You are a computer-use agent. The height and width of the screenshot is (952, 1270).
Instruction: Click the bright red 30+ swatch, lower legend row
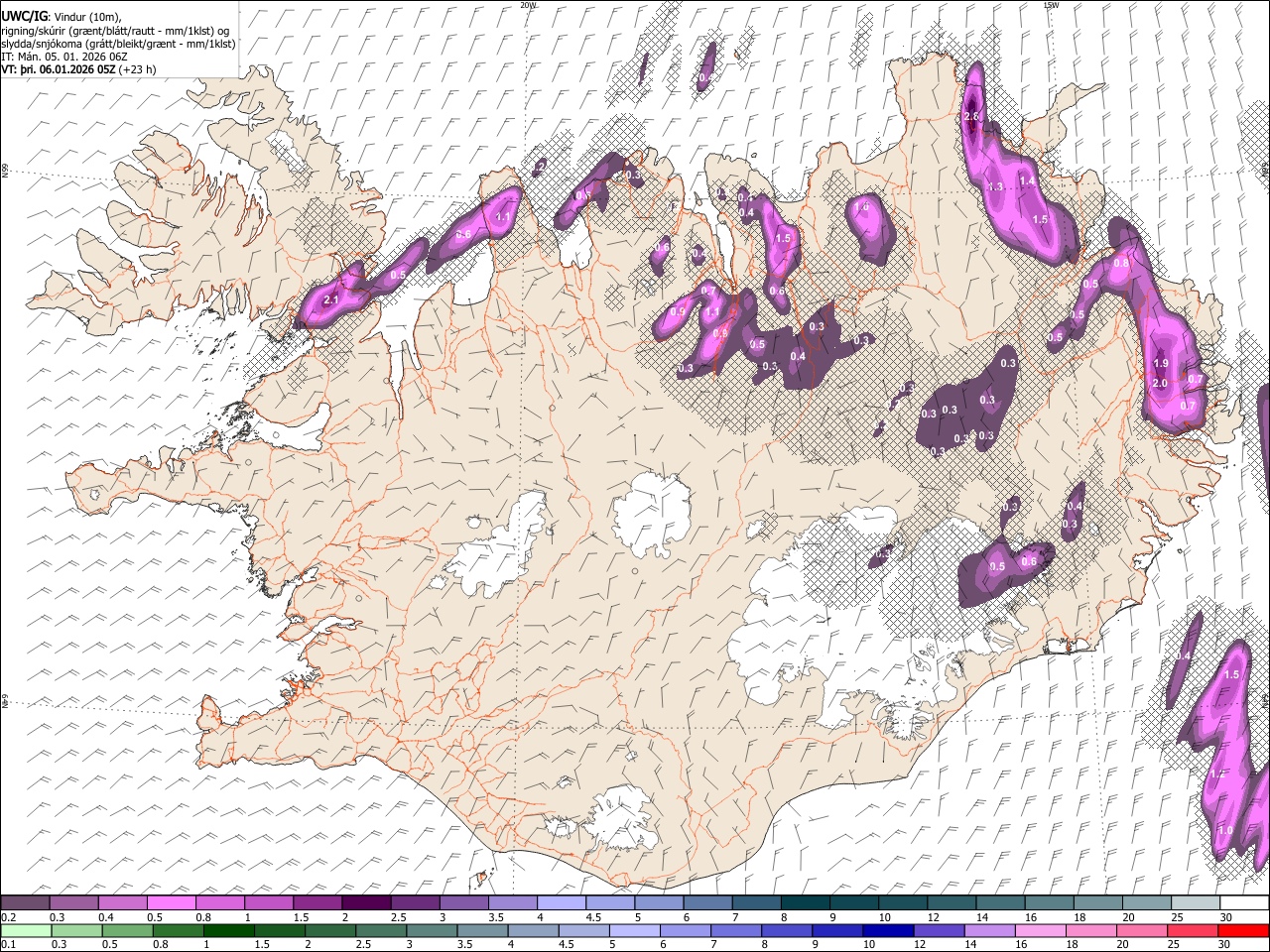[1242, 930]
